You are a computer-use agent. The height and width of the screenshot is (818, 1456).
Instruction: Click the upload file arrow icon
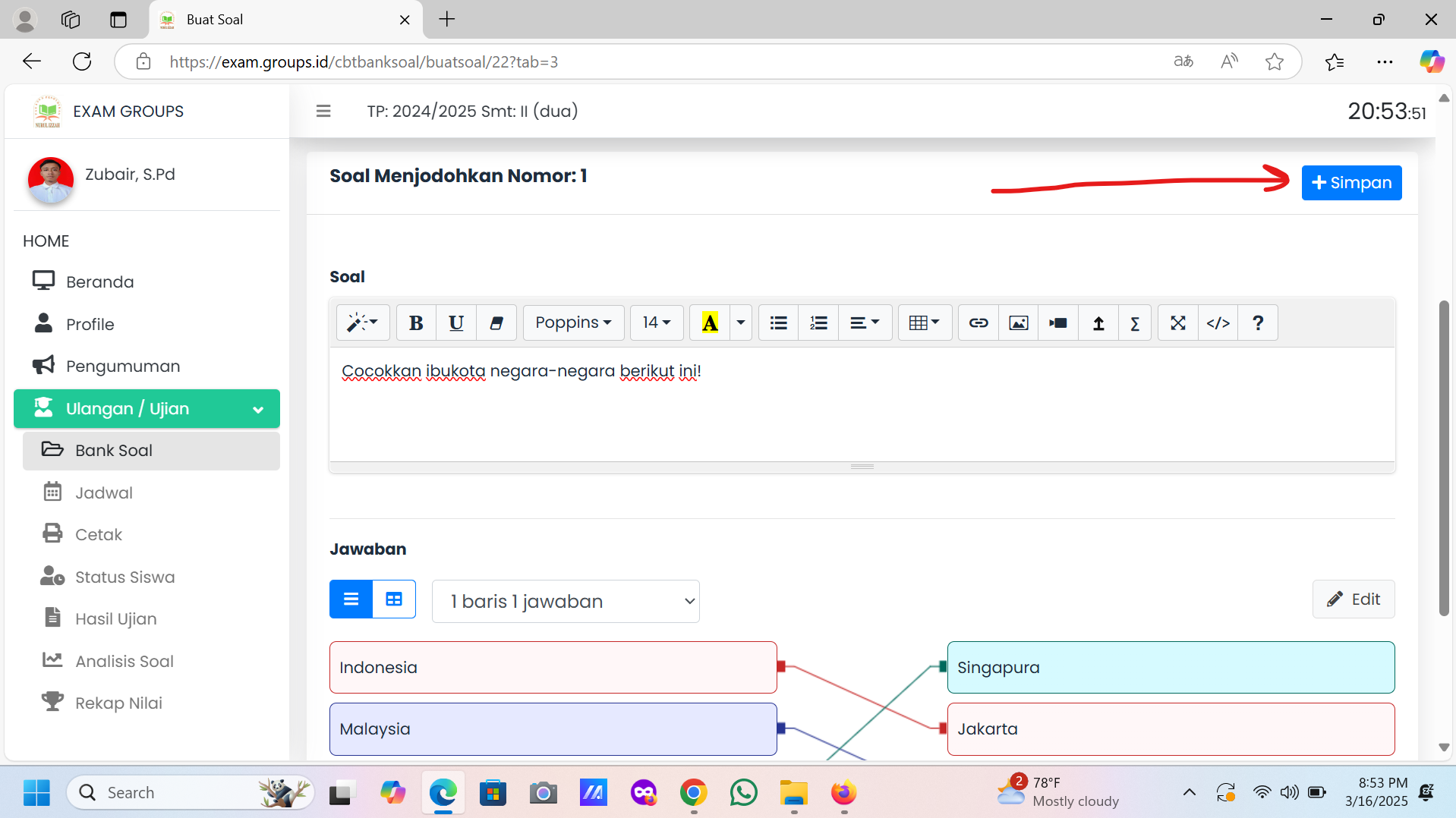point(1098,323)
